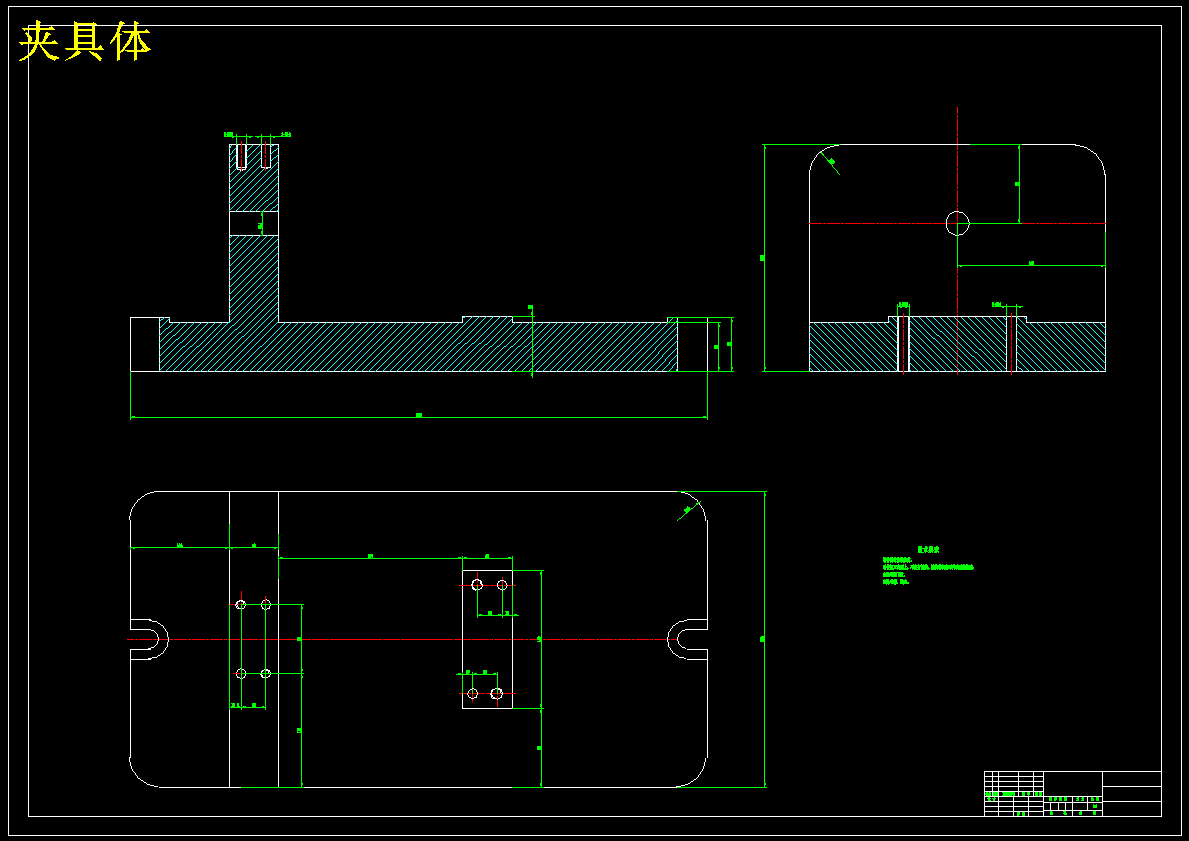Select the overall length dimension line below front view
1189x841 pixels.
[x=419, y=416]
